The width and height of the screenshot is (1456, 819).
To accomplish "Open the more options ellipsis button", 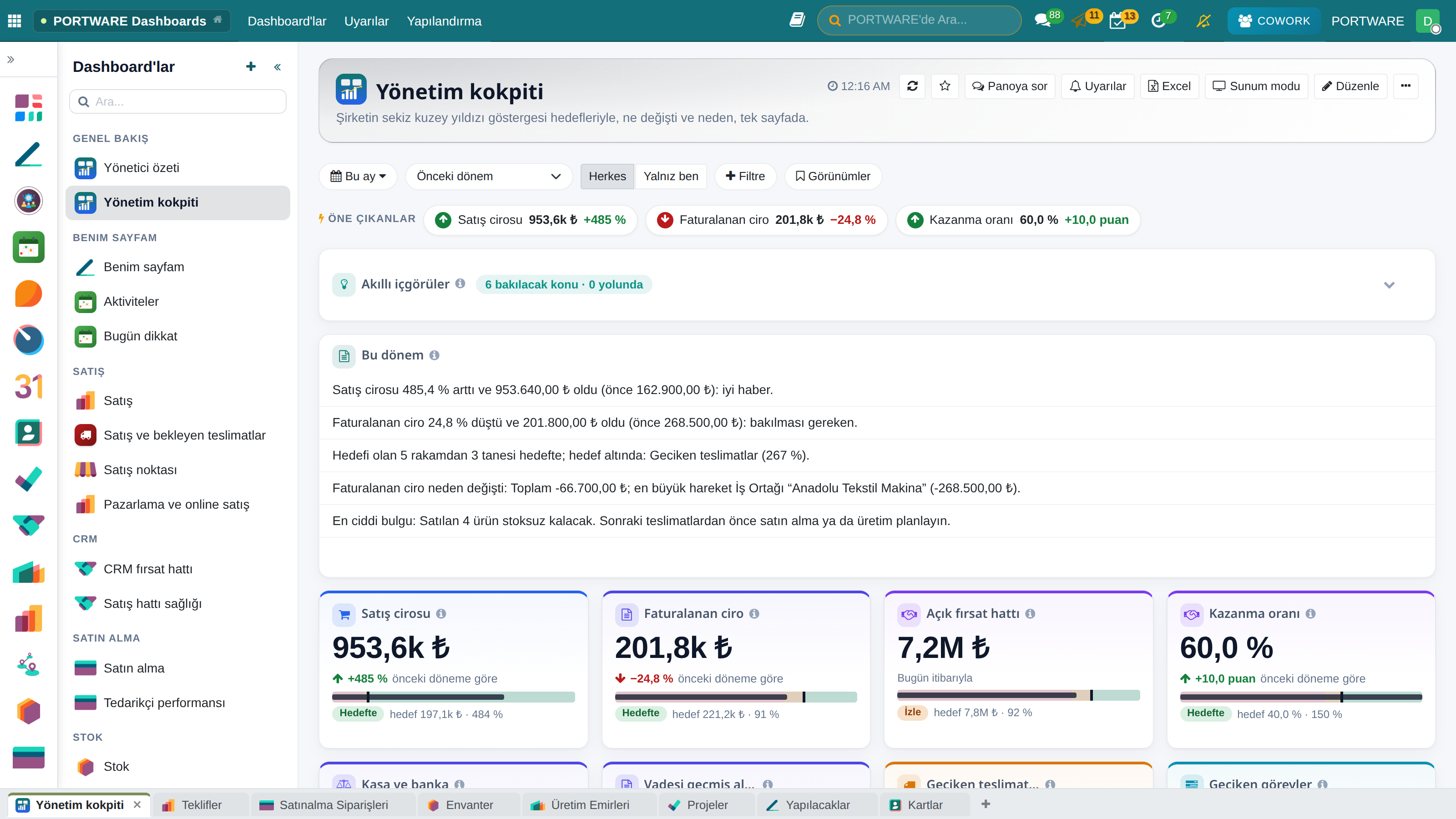I will pos(1405,86).
